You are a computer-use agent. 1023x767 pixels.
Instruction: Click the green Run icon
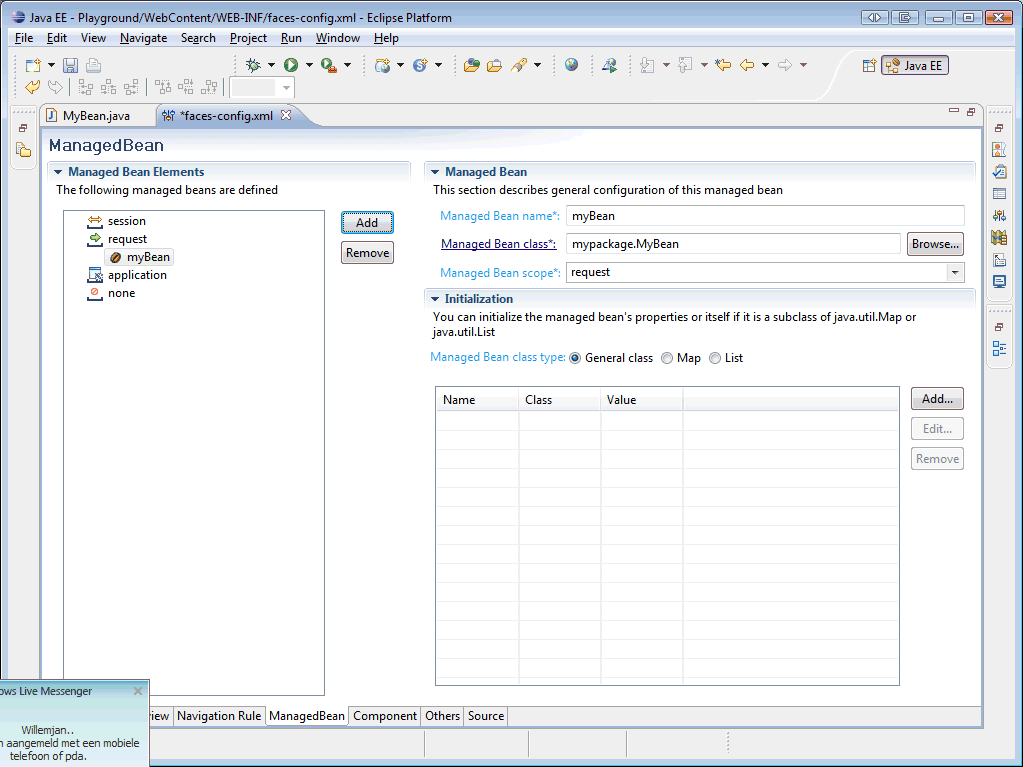coord(291,65)
